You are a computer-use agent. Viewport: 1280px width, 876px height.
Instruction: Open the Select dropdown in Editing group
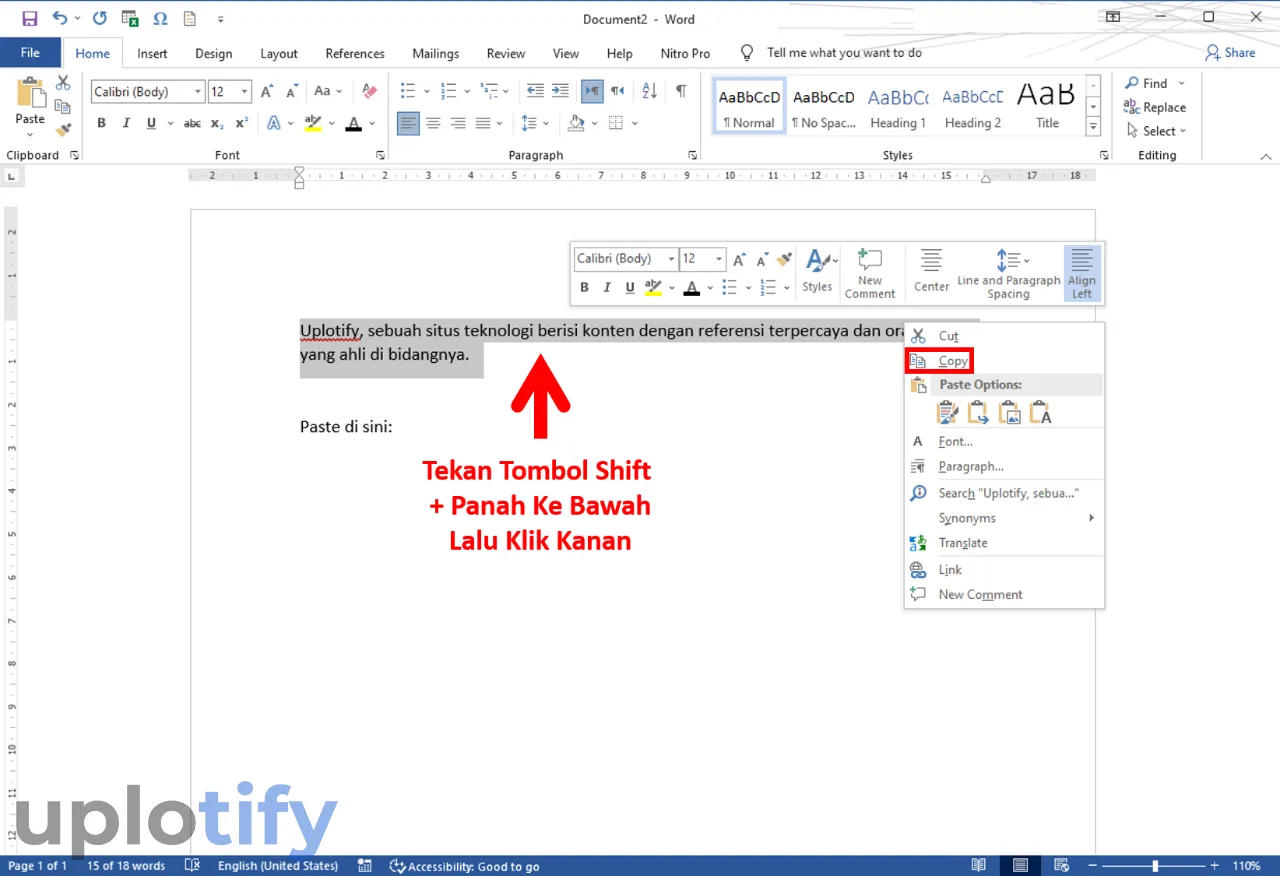point(1157,131)
